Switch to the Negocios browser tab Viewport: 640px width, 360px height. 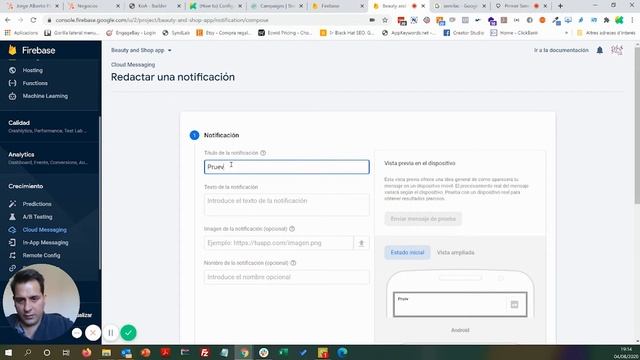(94, 6)
